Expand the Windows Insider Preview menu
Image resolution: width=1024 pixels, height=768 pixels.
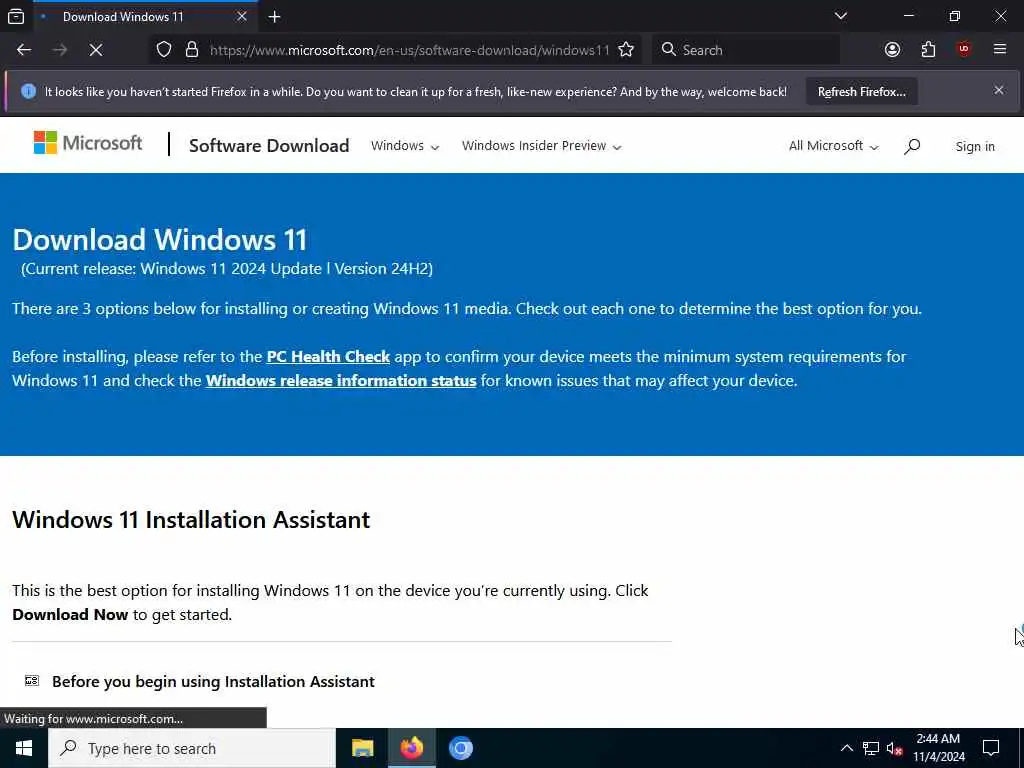(x=541, y=146)
